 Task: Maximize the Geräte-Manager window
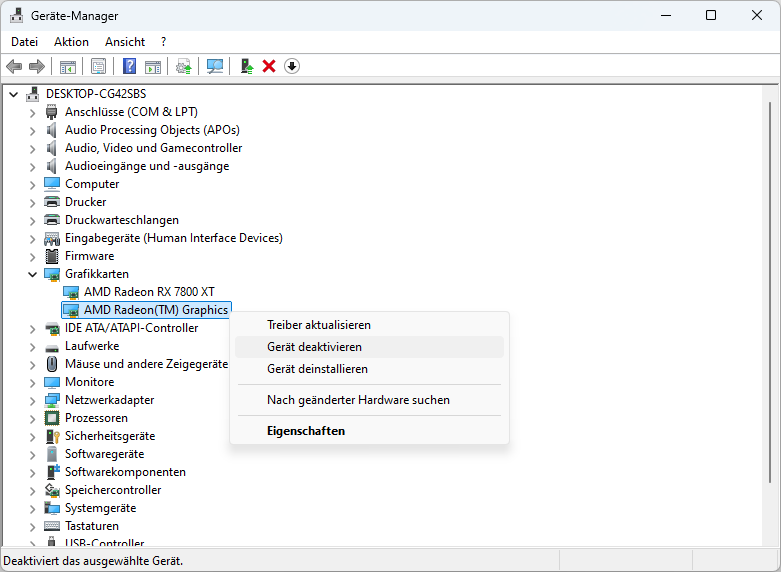[711, 15]
